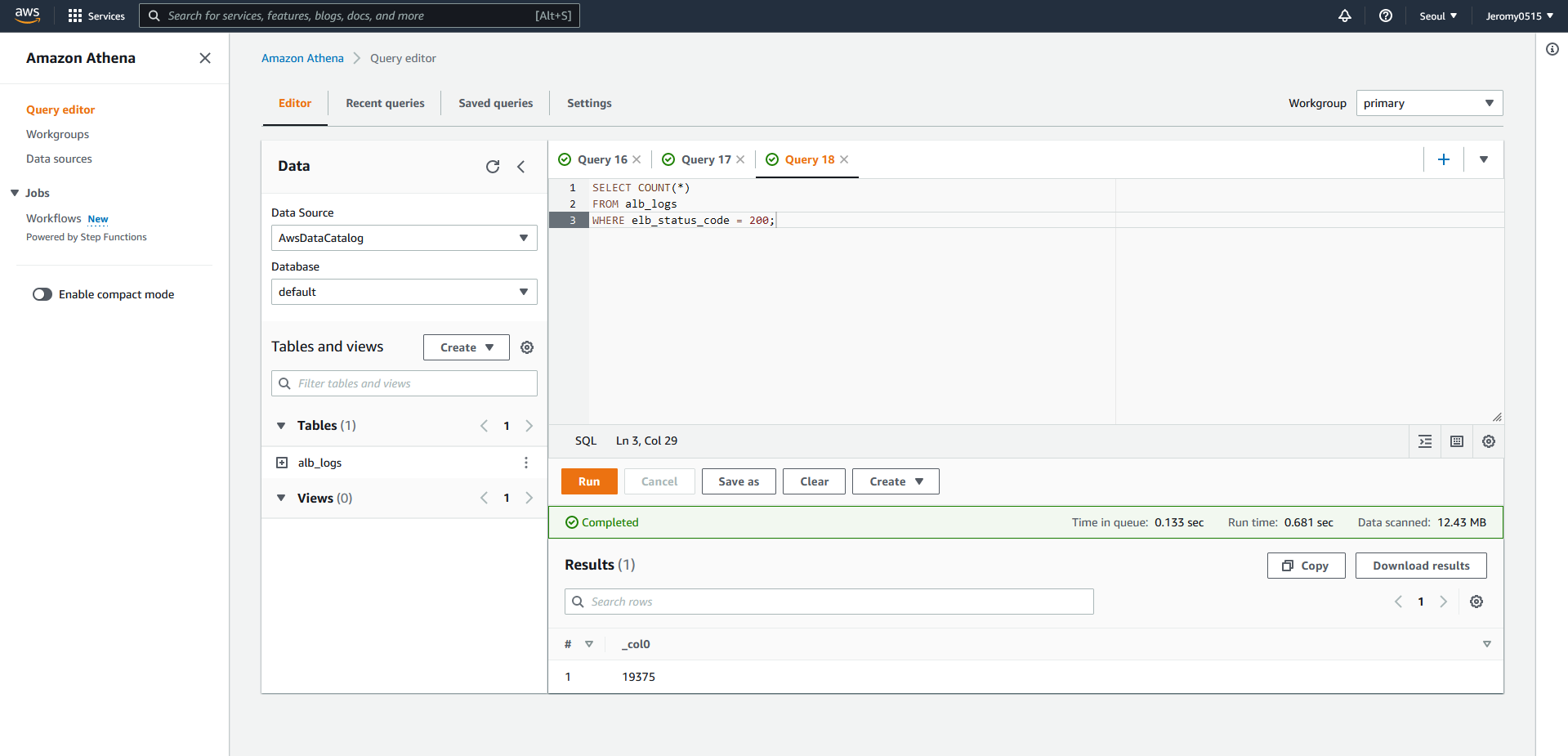Refresh the Data panel
This screenshot has width=1568, height=756.
point(493,167)
